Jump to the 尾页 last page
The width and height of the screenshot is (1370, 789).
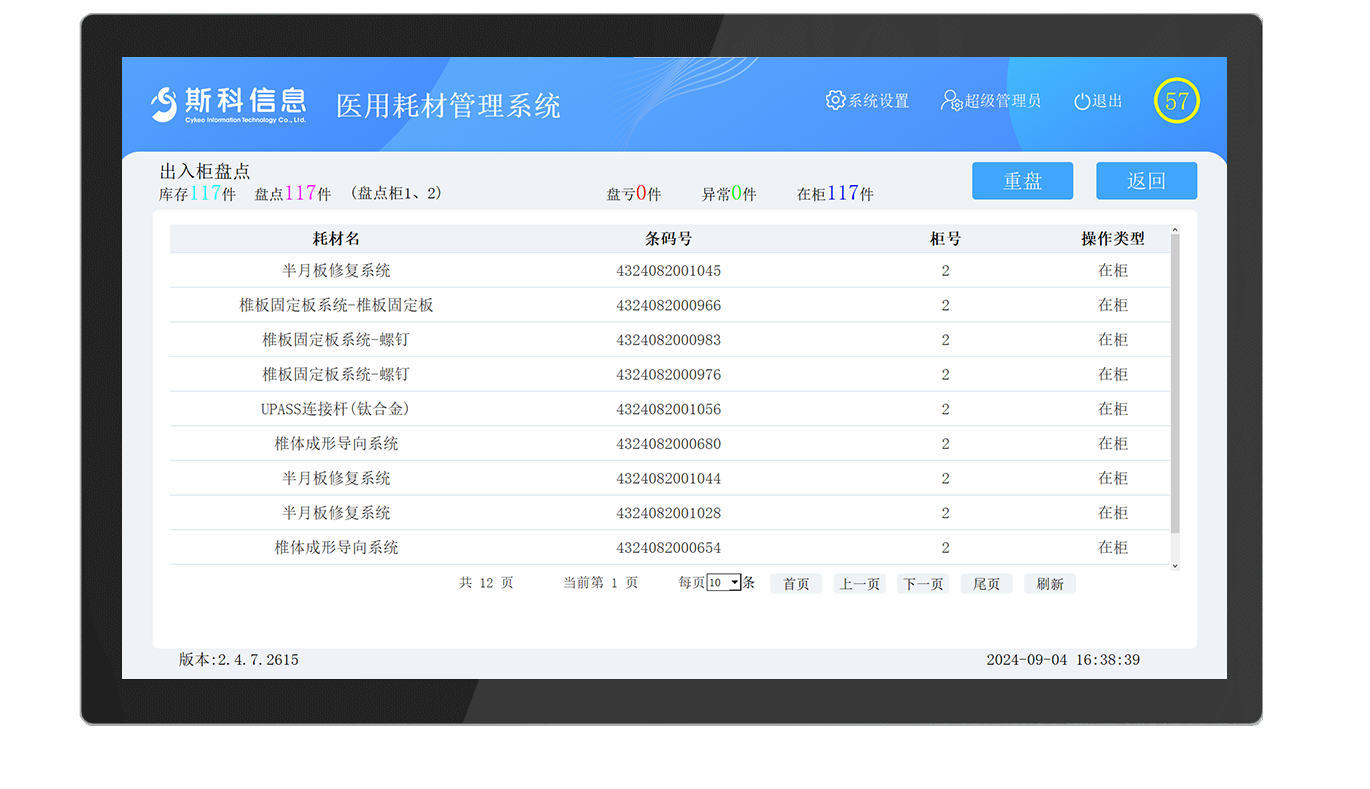[x=986, y=583]
